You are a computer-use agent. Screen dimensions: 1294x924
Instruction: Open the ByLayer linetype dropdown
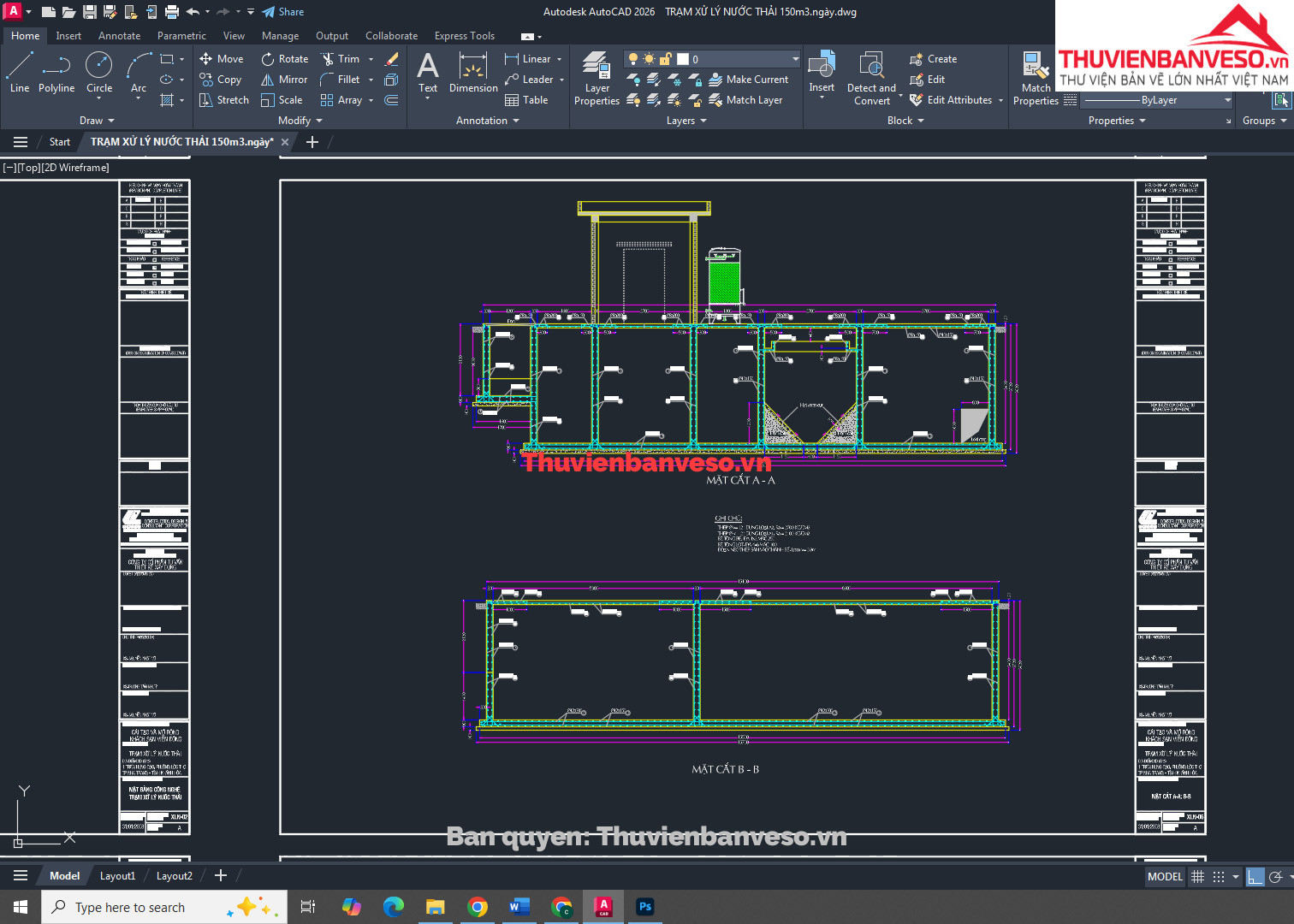tap(1227, 100)
